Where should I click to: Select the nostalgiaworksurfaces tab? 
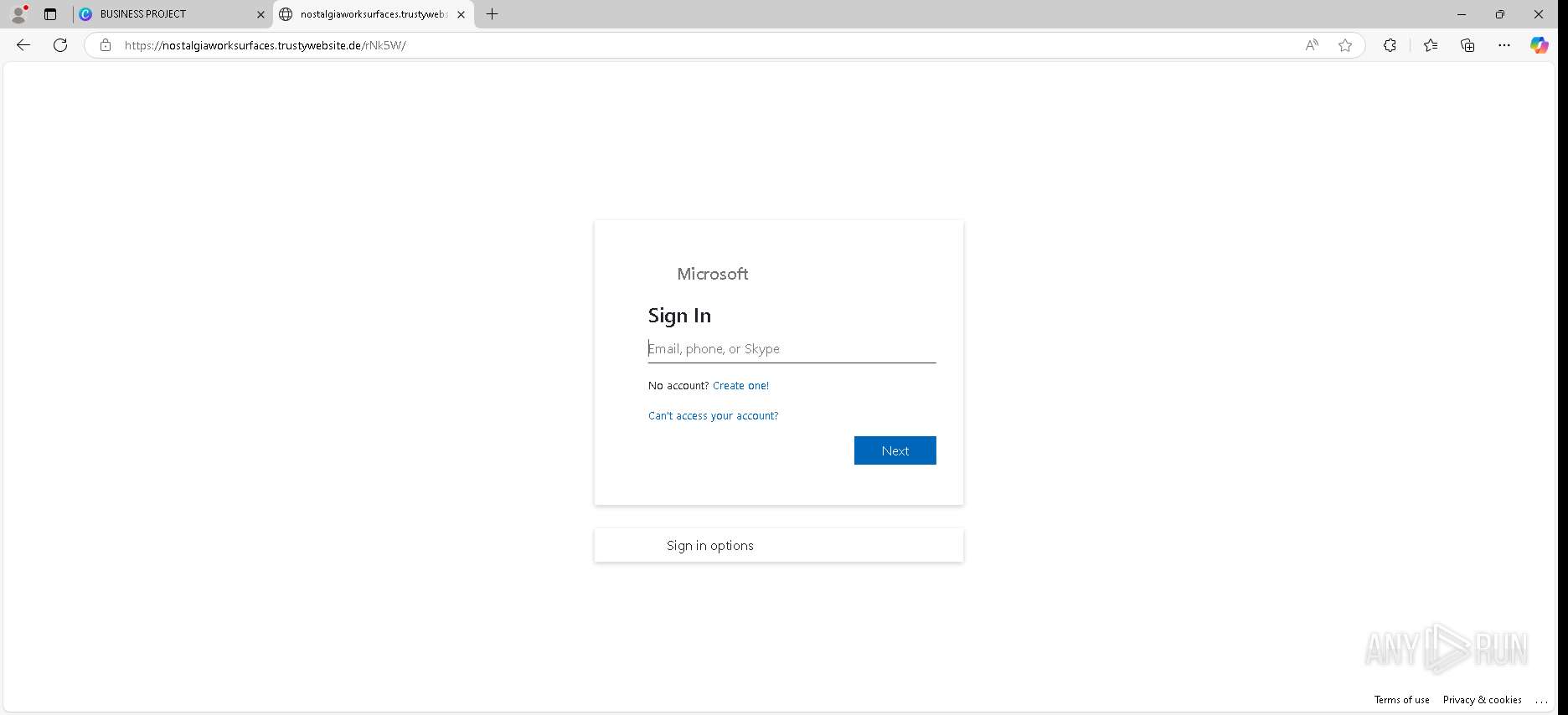point(374,14)
